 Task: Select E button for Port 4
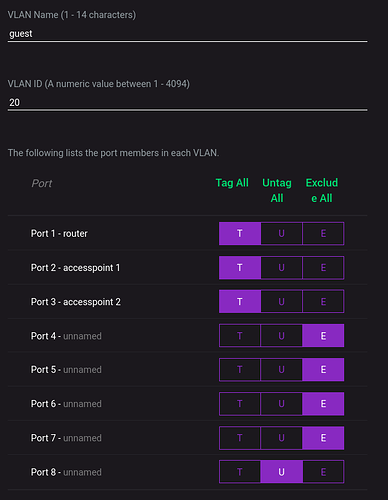click(323, 336)
